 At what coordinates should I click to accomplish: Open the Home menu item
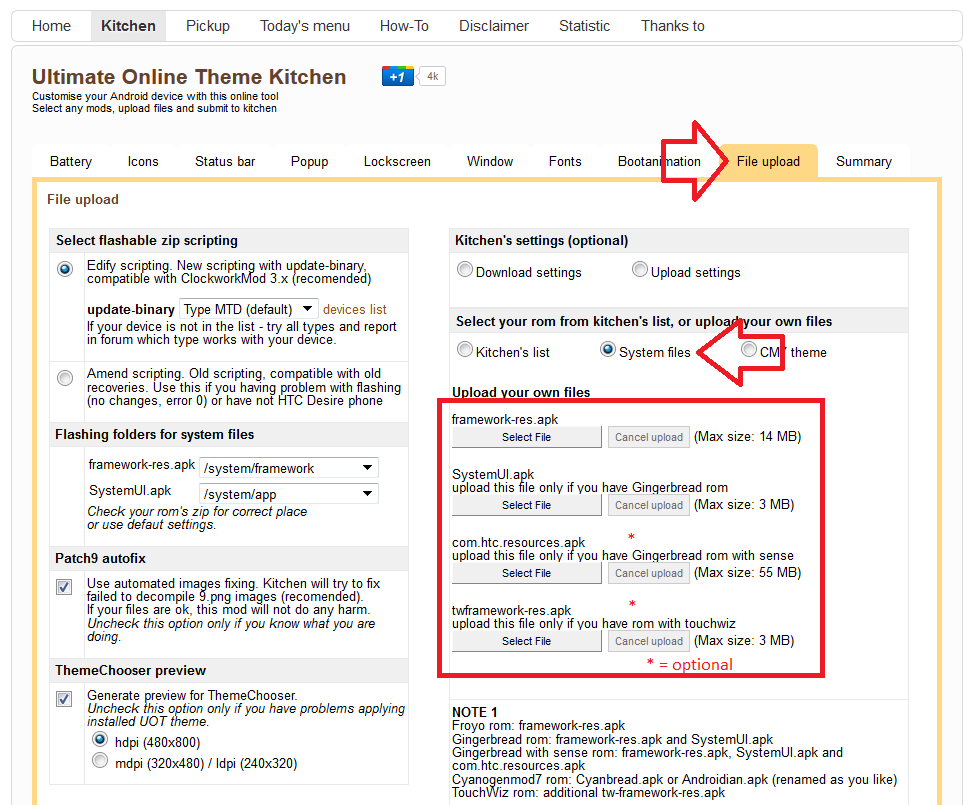tap(52, 26)
